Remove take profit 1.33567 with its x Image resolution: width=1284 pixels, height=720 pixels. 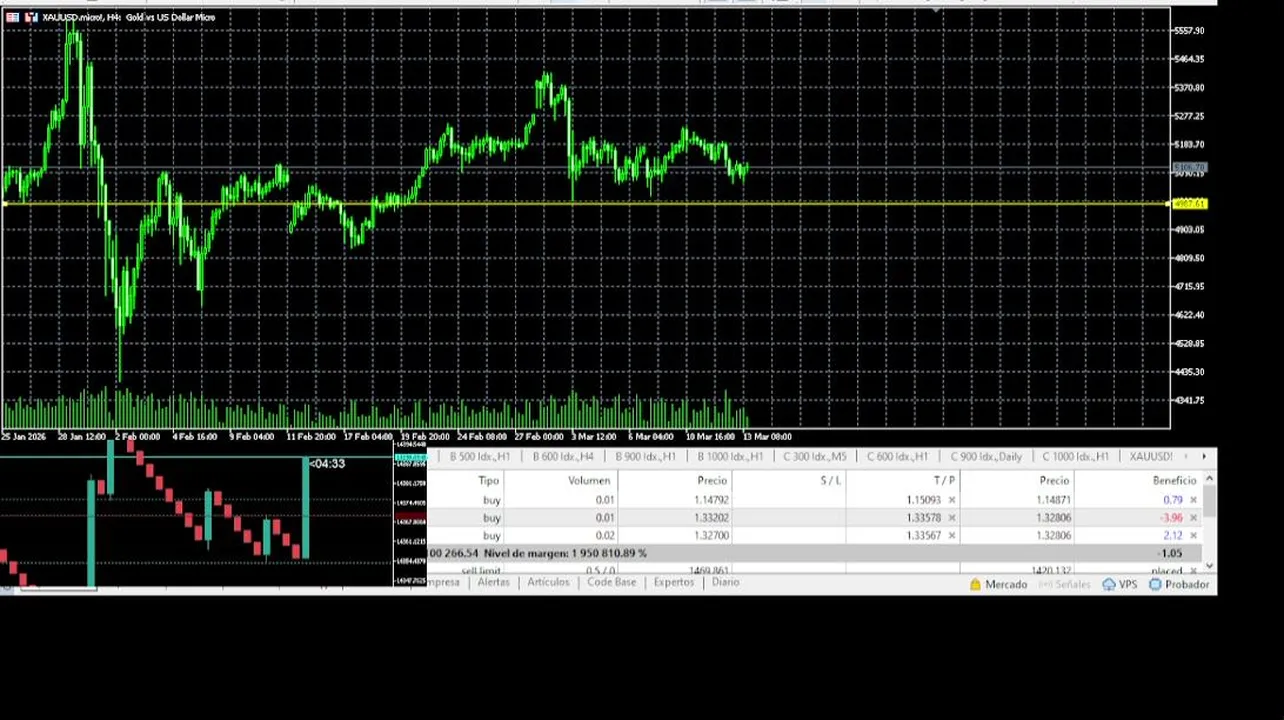coord(952,536)
